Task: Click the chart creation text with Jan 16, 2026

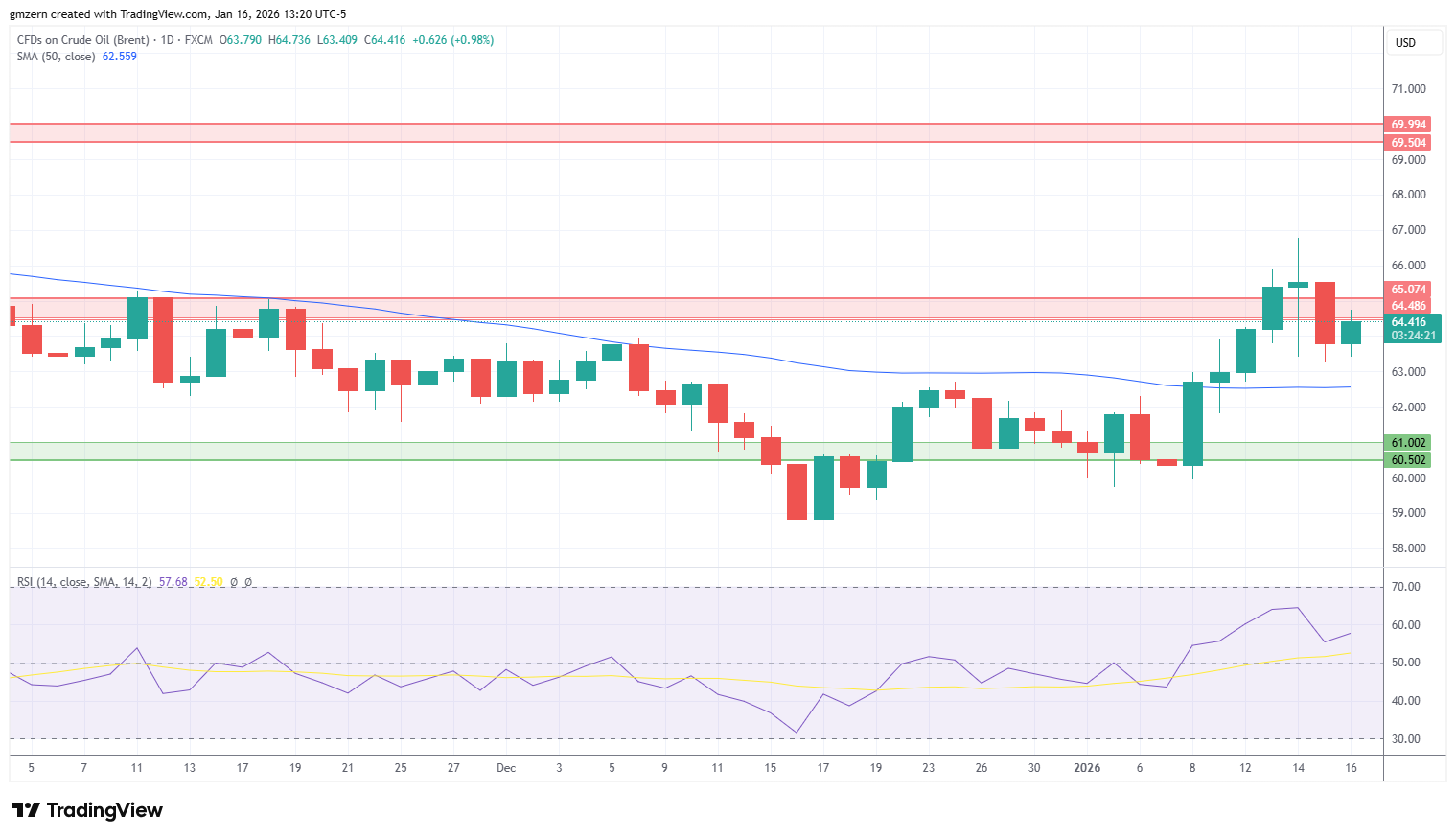Action: click(x=178, y=14)
